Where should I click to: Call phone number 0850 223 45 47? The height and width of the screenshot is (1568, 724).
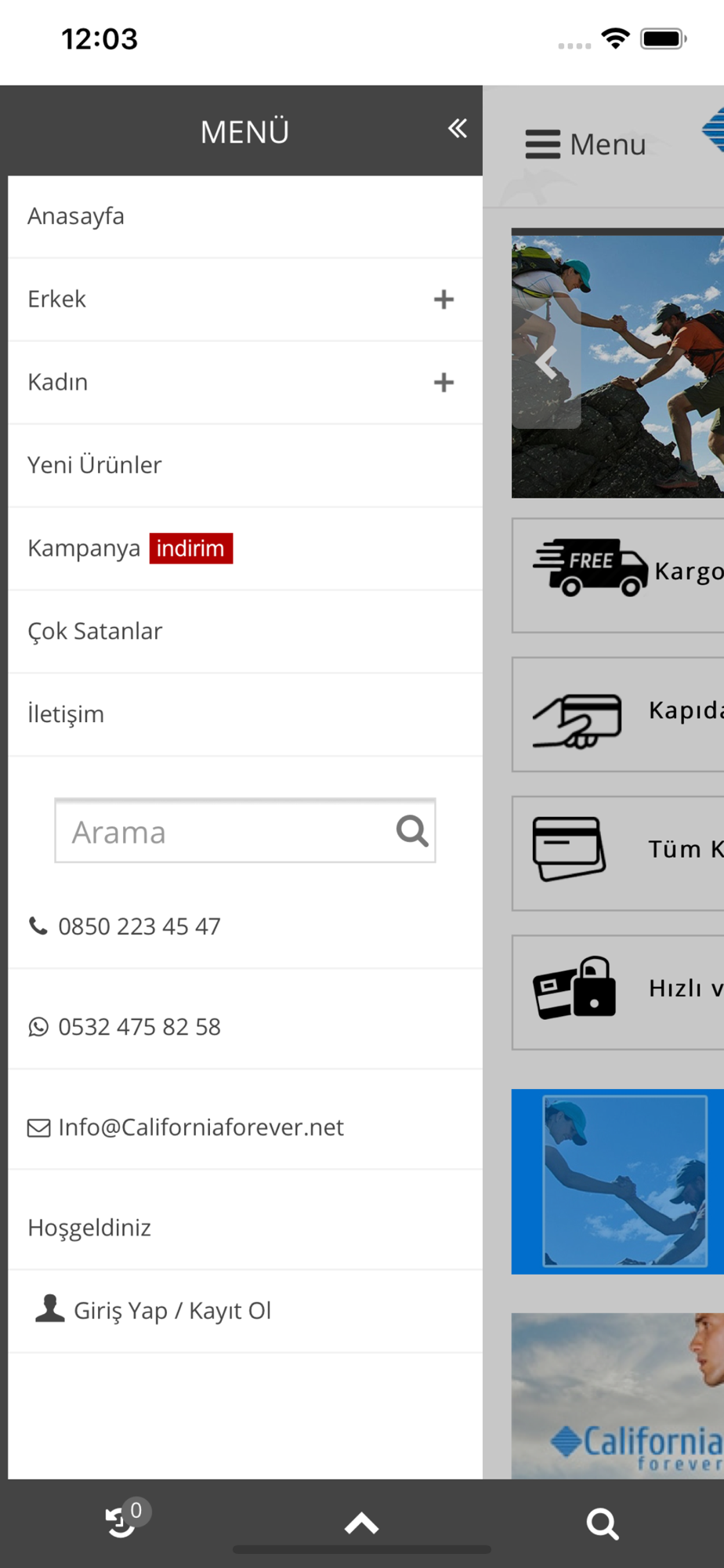tap(139, 927)
